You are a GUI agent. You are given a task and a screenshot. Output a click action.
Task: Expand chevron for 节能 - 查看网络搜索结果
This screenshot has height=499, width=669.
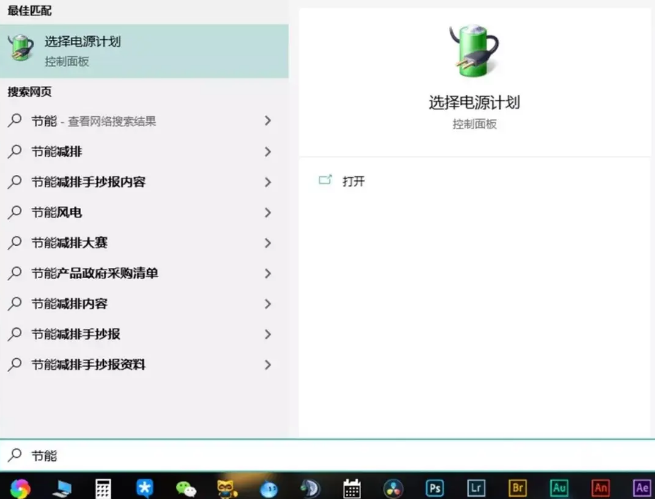(268, 121)
